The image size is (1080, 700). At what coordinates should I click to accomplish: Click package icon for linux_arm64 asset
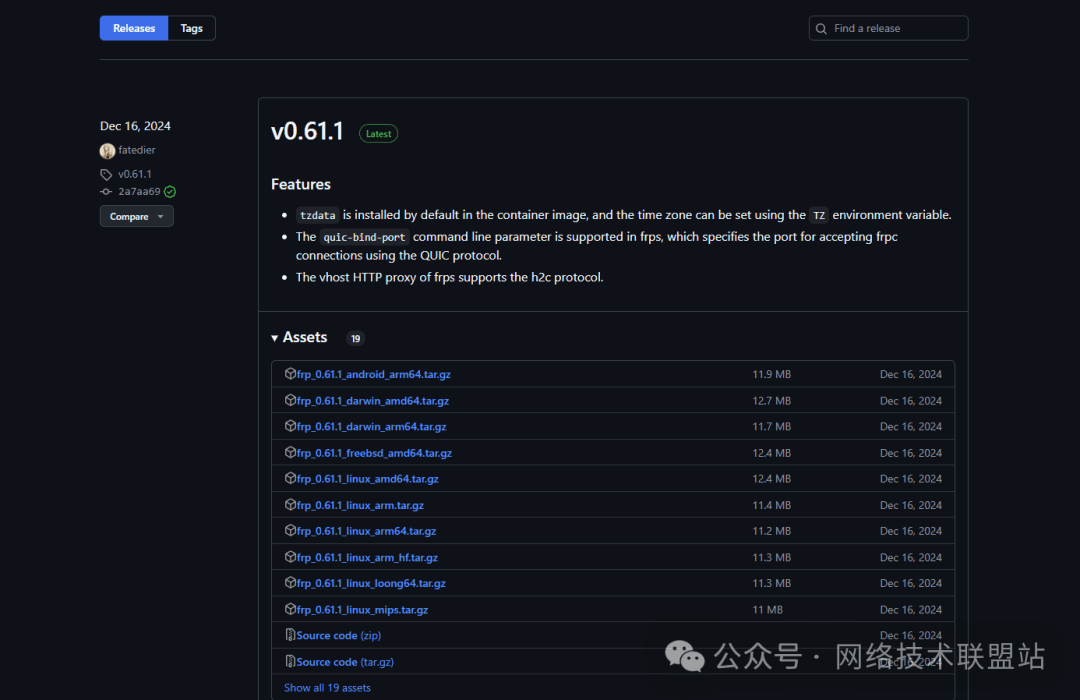[x=290, y=530]
